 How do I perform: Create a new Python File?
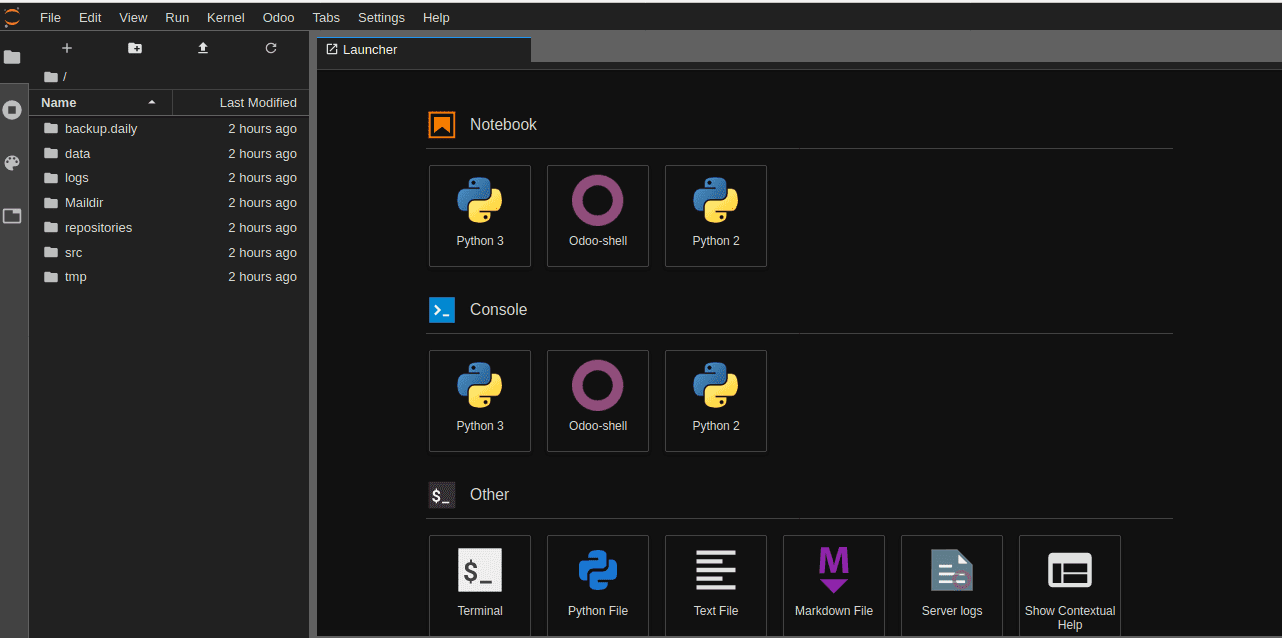(598, 586)
